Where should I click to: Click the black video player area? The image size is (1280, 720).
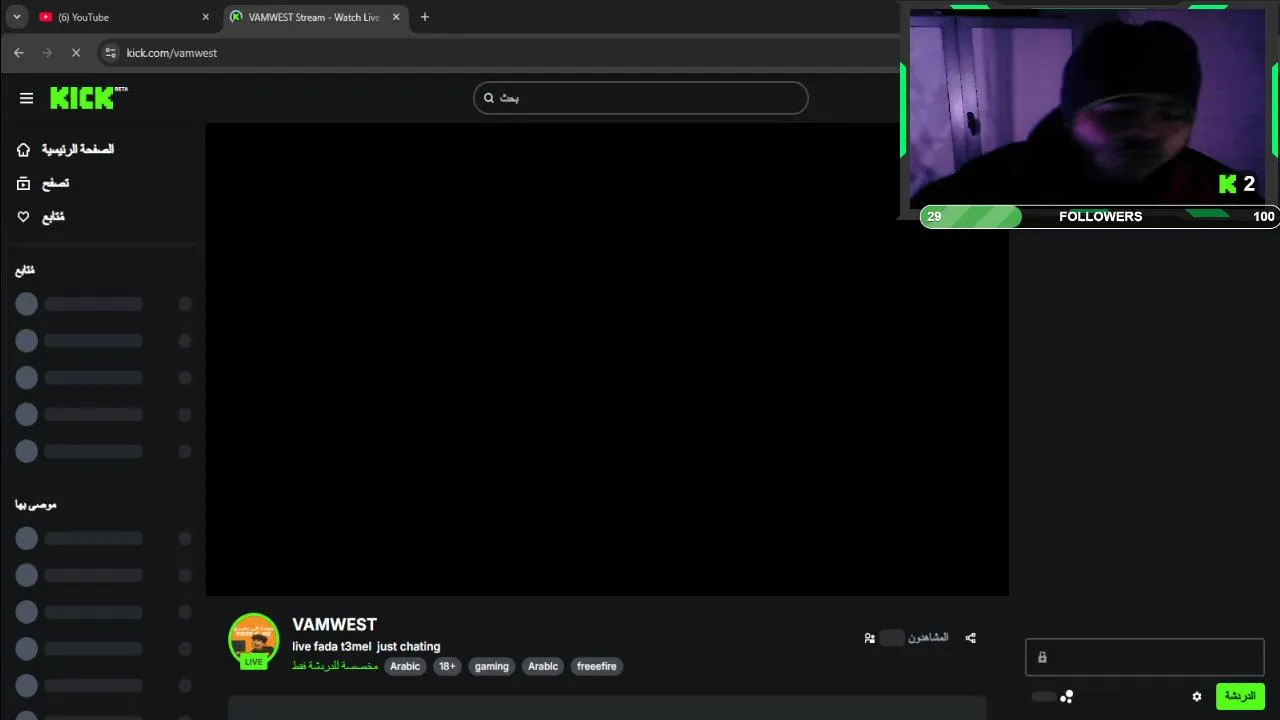(x=607, y=360)
